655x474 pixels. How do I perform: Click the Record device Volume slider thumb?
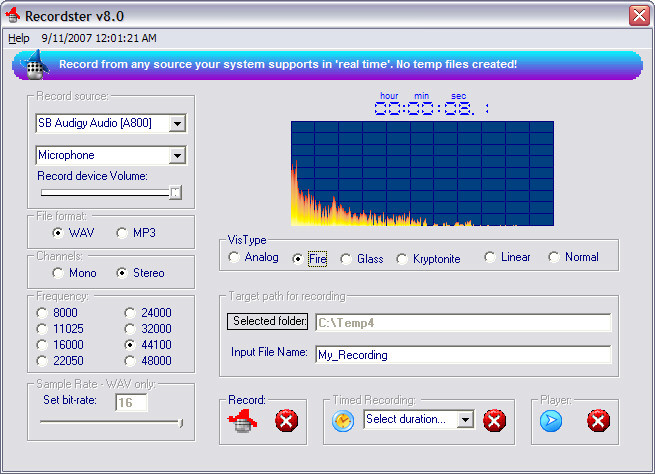click(x=175, y=193)
